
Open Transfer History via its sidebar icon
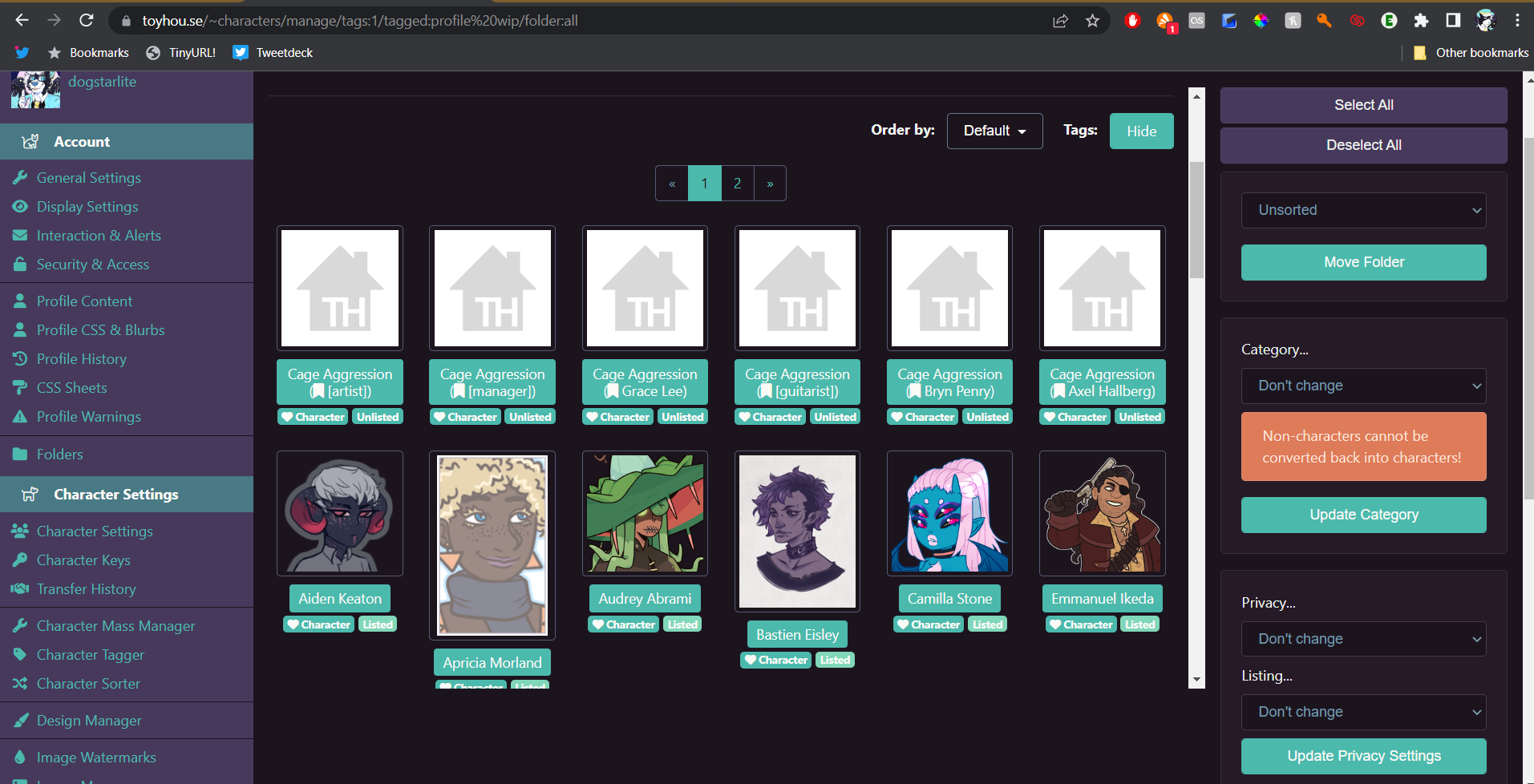click(21, 588)
